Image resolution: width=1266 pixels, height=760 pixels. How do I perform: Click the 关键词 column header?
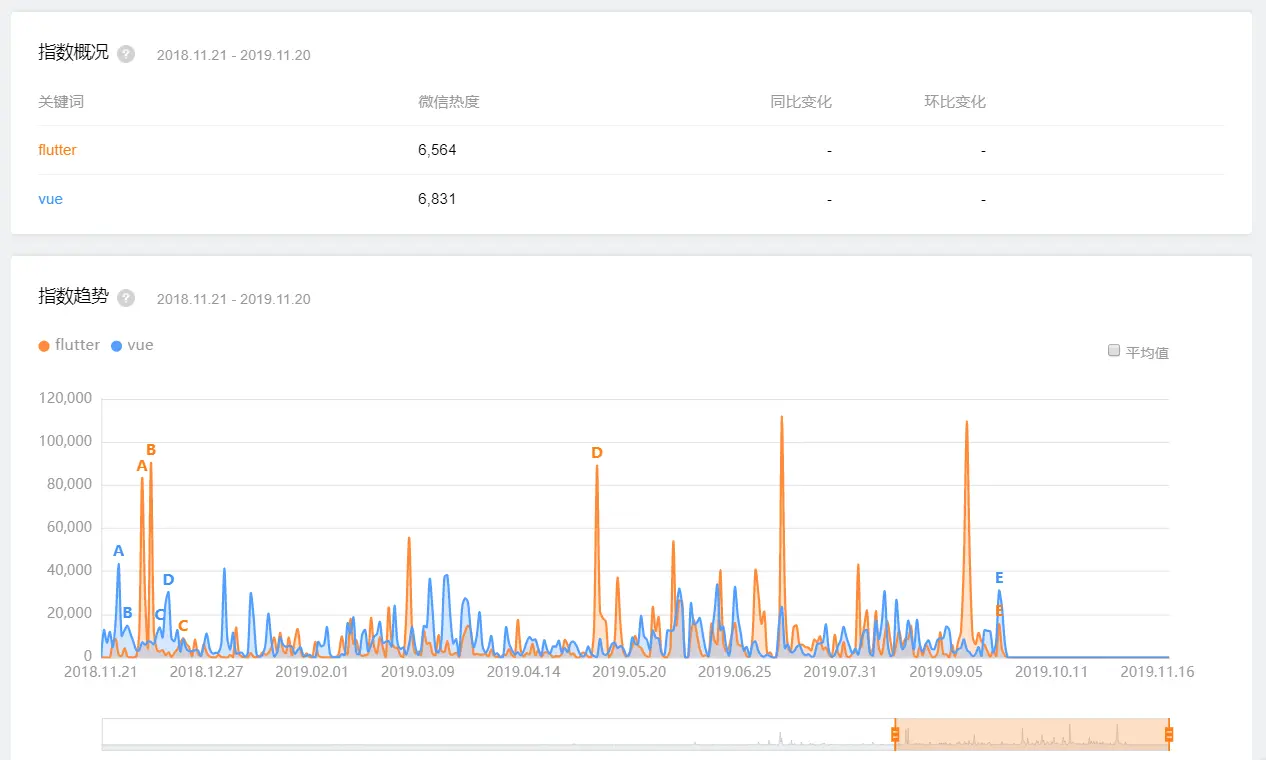(x=60, y=102)
